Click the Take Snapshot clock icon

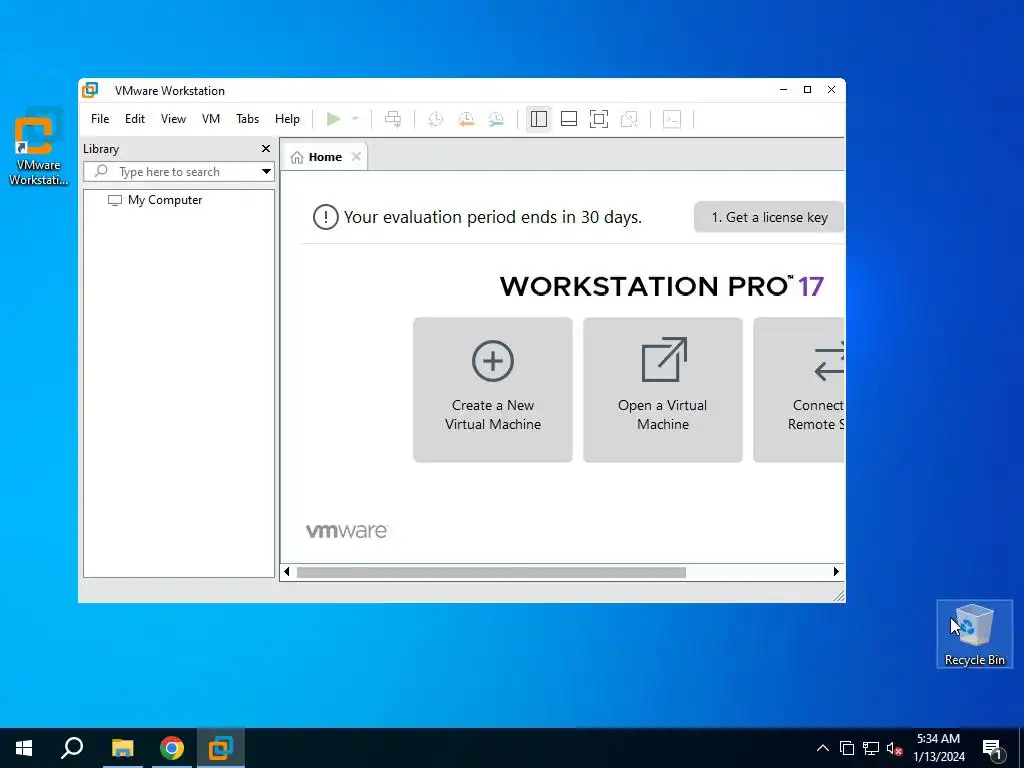436,119
